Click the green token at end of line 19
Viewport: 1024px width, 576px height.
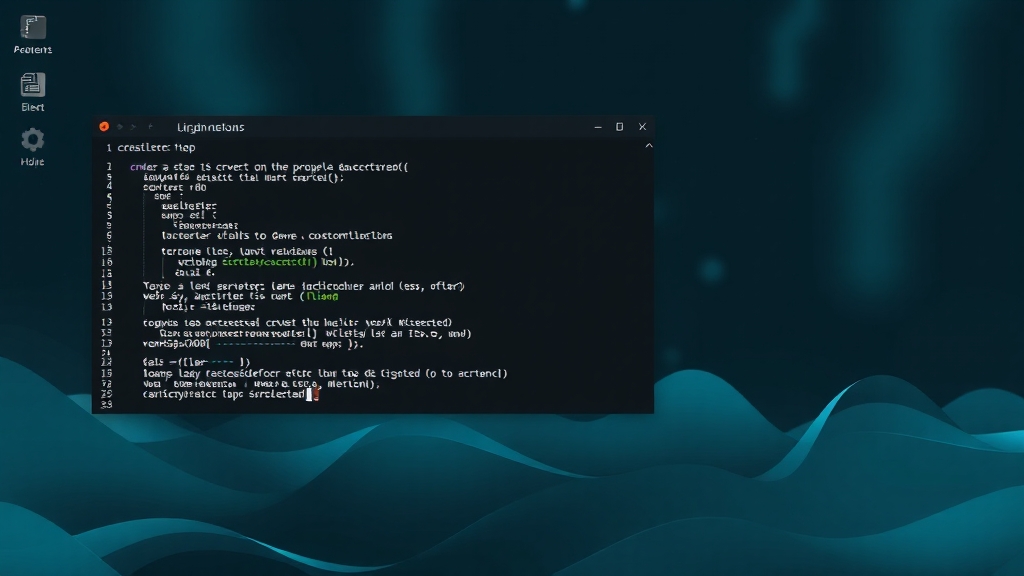(x=323, y=296)
